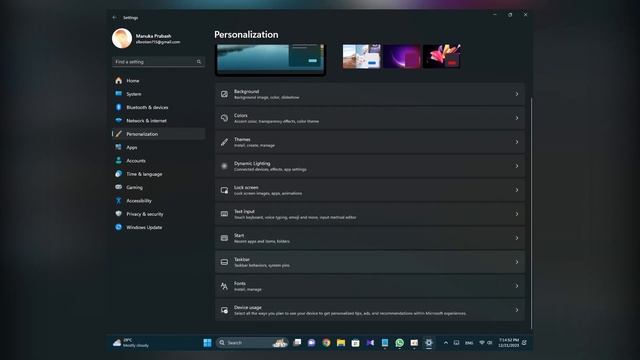This screenshot has height=360, width=640.
Task: Open Themes settings row
Action: tap(370, 142)
